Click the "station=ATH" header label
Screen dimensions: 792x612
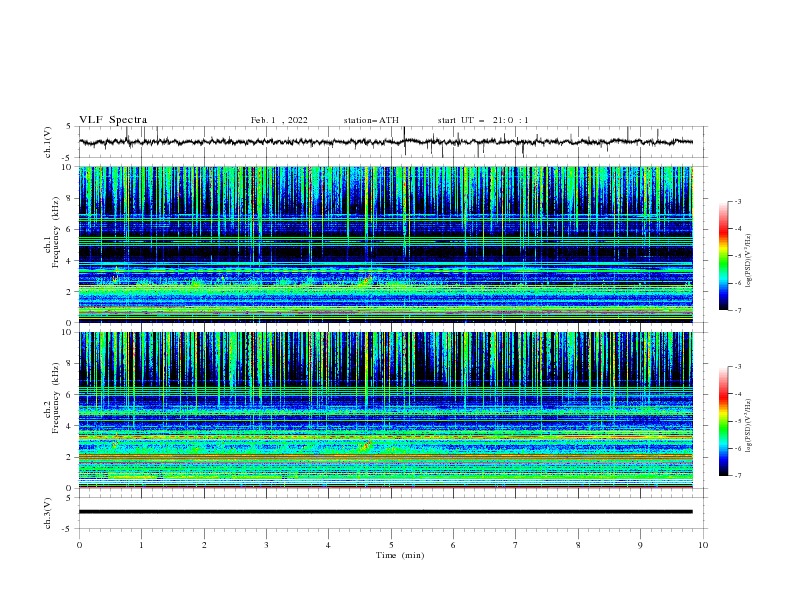tap(371, 120)
